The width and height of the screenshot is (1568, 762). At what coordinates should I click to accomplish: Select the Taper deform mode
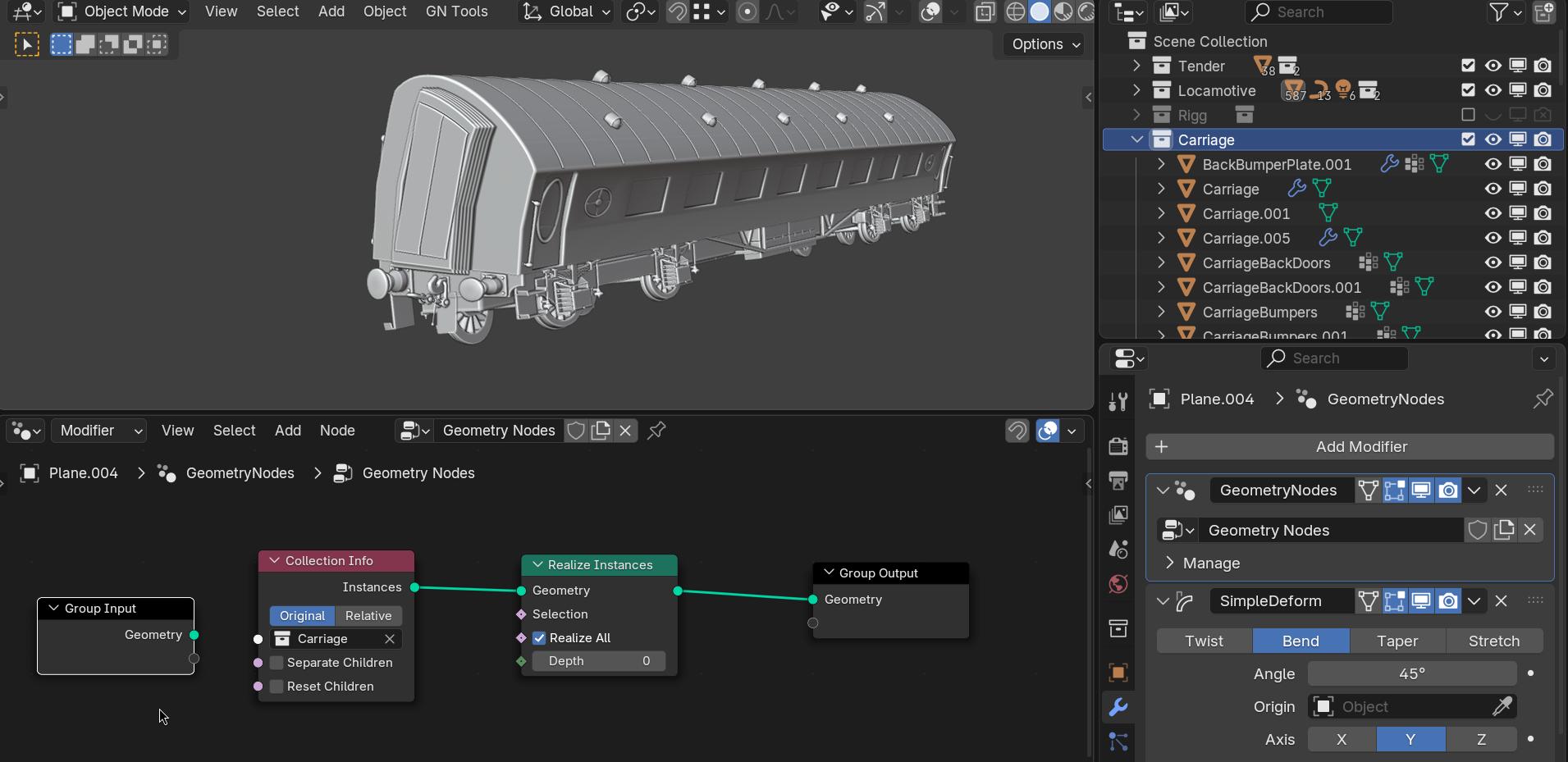(x=1397, y=641)
